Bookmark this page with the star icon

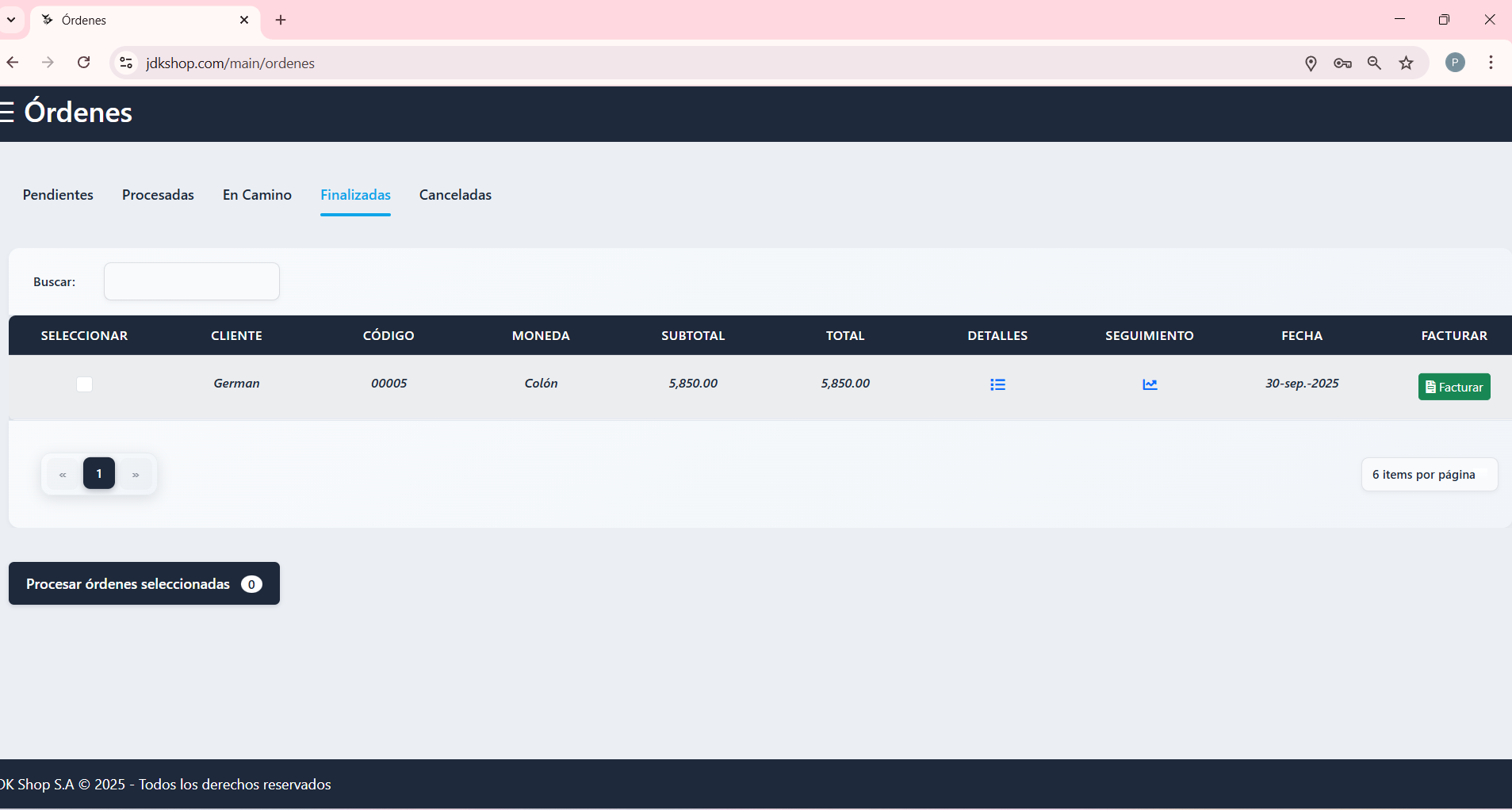click(x=1406, y=63)
